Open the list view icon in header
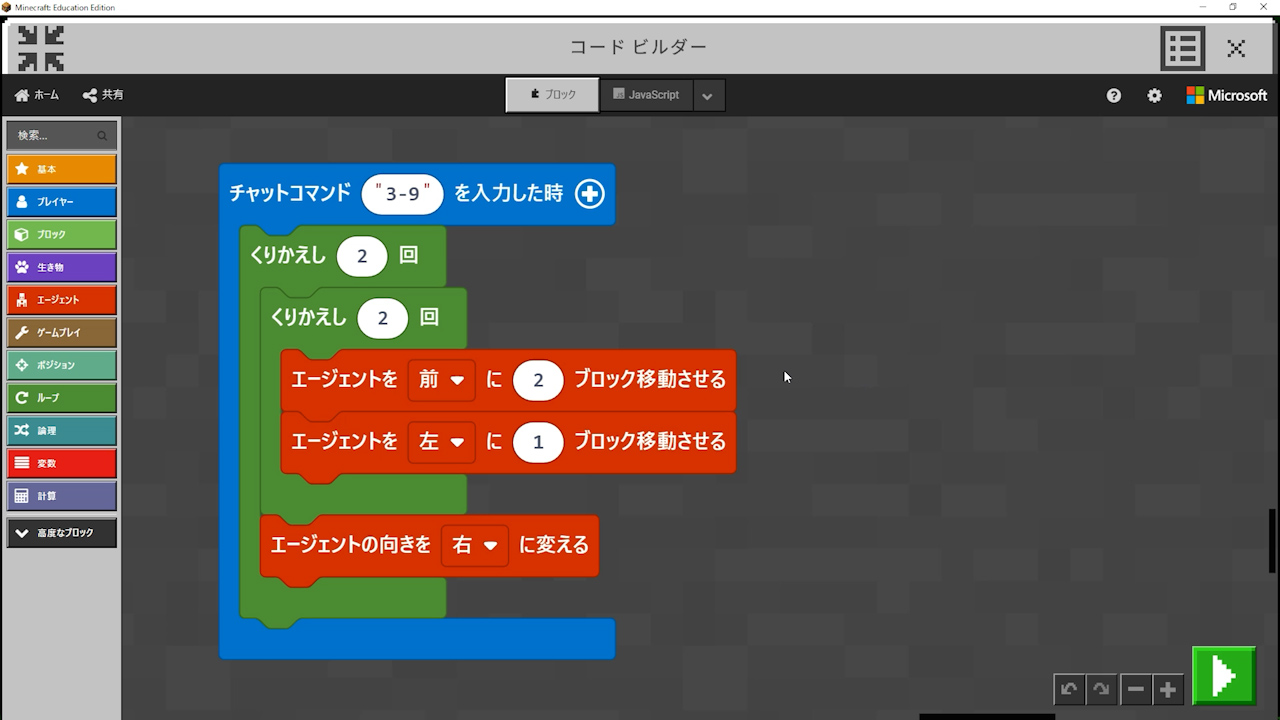 pyautogui.click(x=1182, y=47)
